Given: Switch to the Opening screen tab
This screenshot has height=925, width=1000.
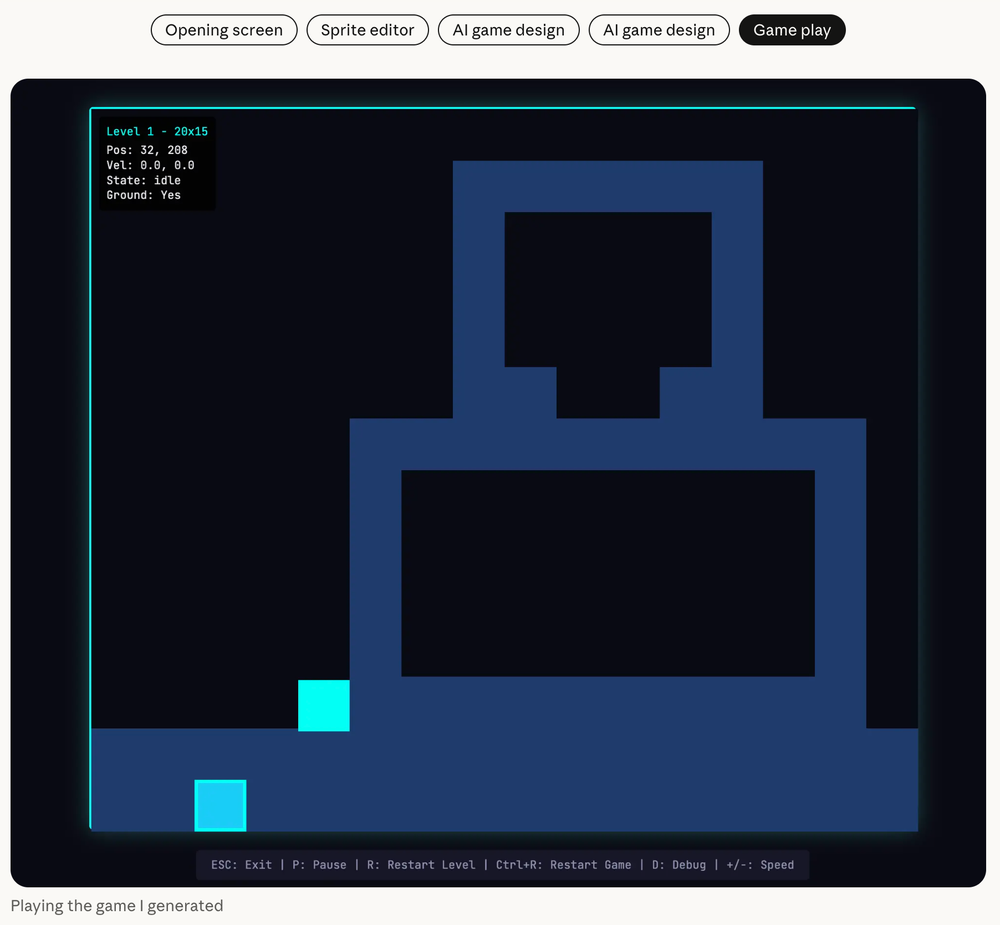Looking at the screenshot, I should pos(224,30).
